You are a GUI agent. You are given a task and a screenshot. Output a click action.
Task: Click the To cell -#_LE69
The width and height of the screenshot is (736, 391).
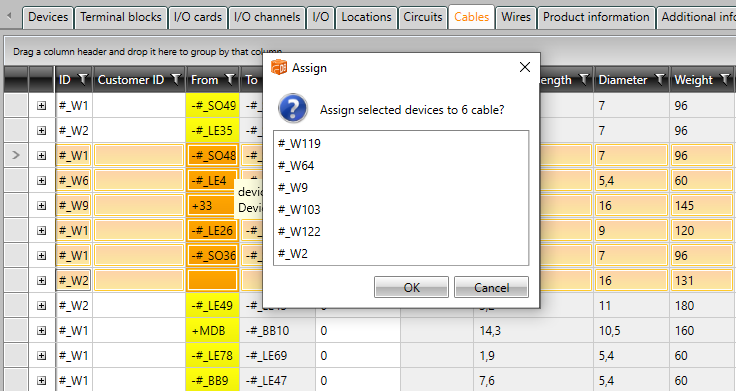277,356
